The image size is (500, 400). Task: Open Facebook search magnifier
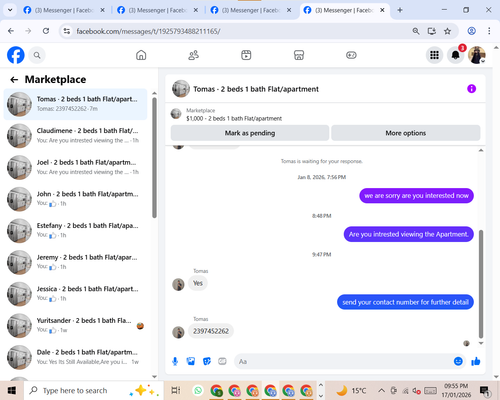37,55
